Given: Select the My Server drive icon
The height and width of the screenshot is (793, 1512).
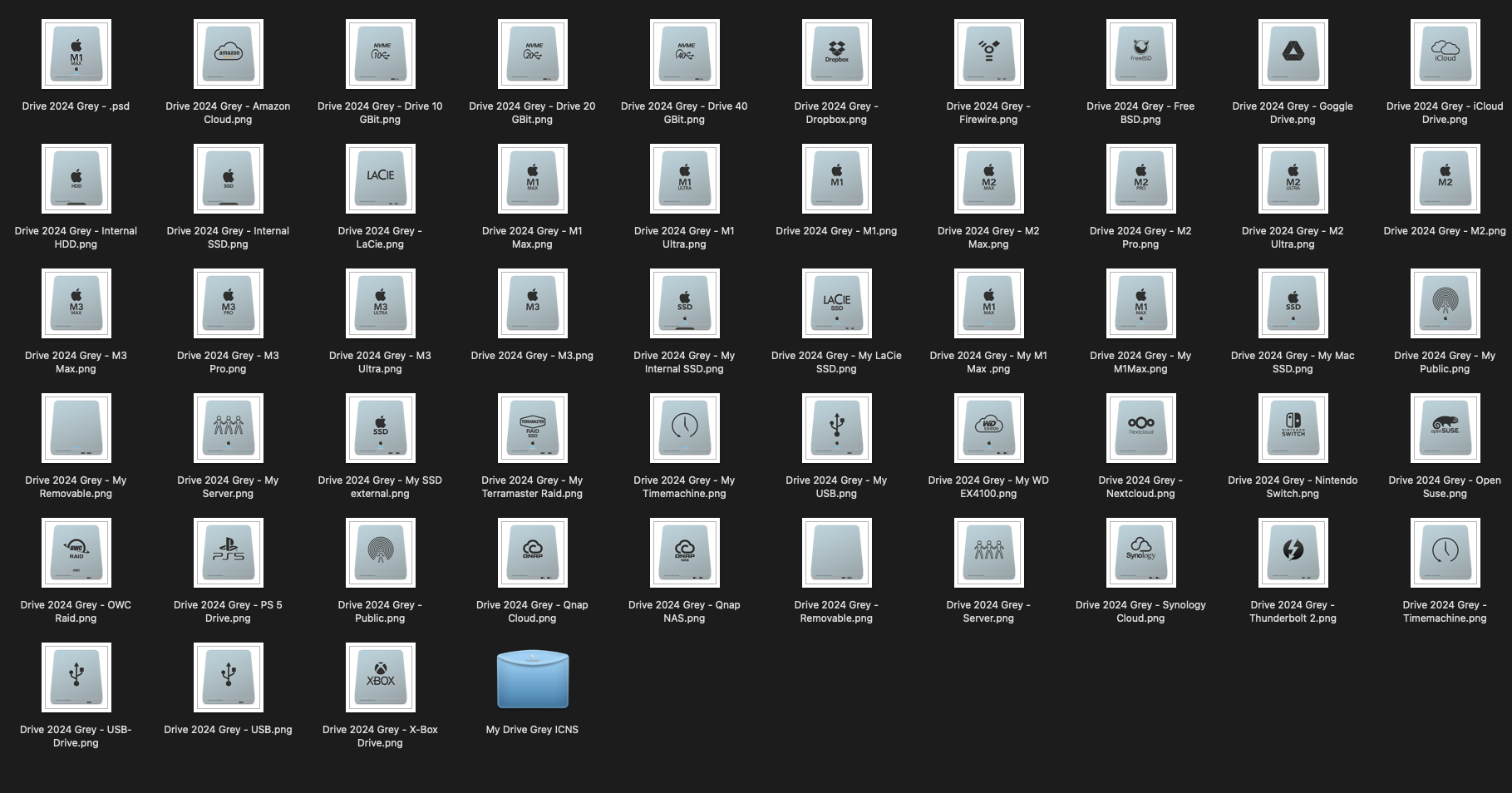Looking at the screenshot, I should 228,428.
